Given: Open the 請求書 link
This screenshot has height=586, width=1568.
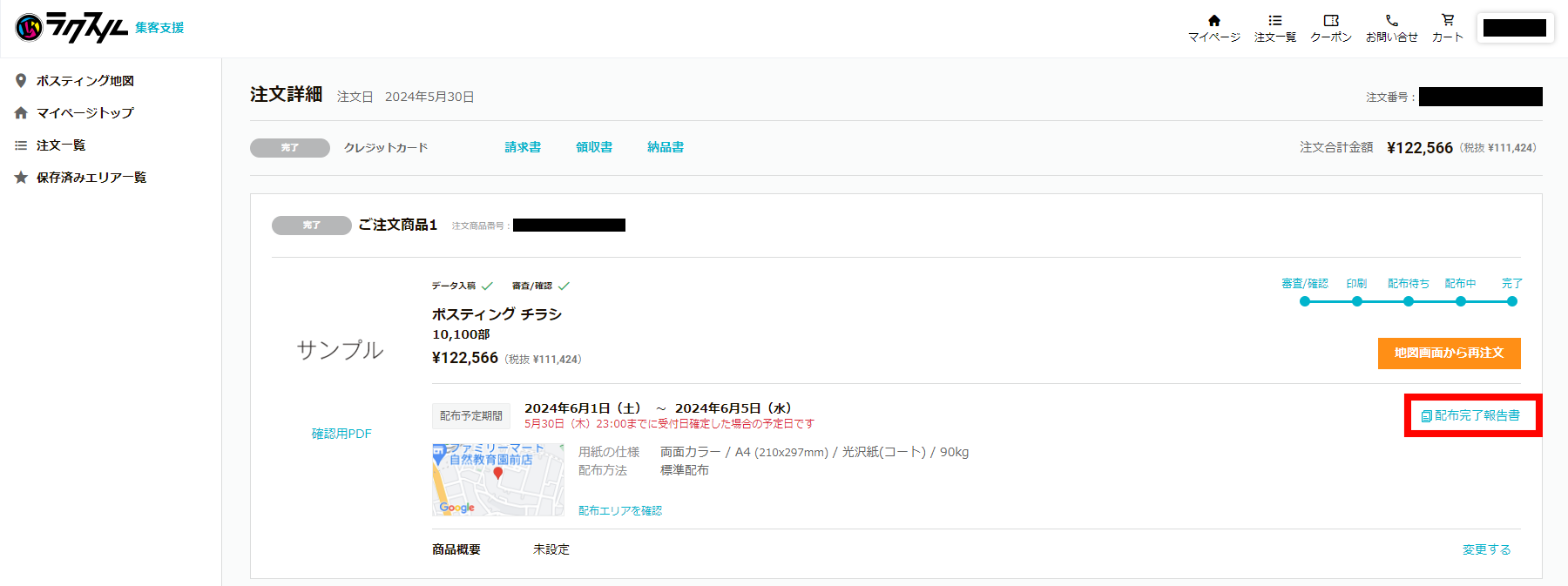Looking at the screenshot, I should point(523,148).
